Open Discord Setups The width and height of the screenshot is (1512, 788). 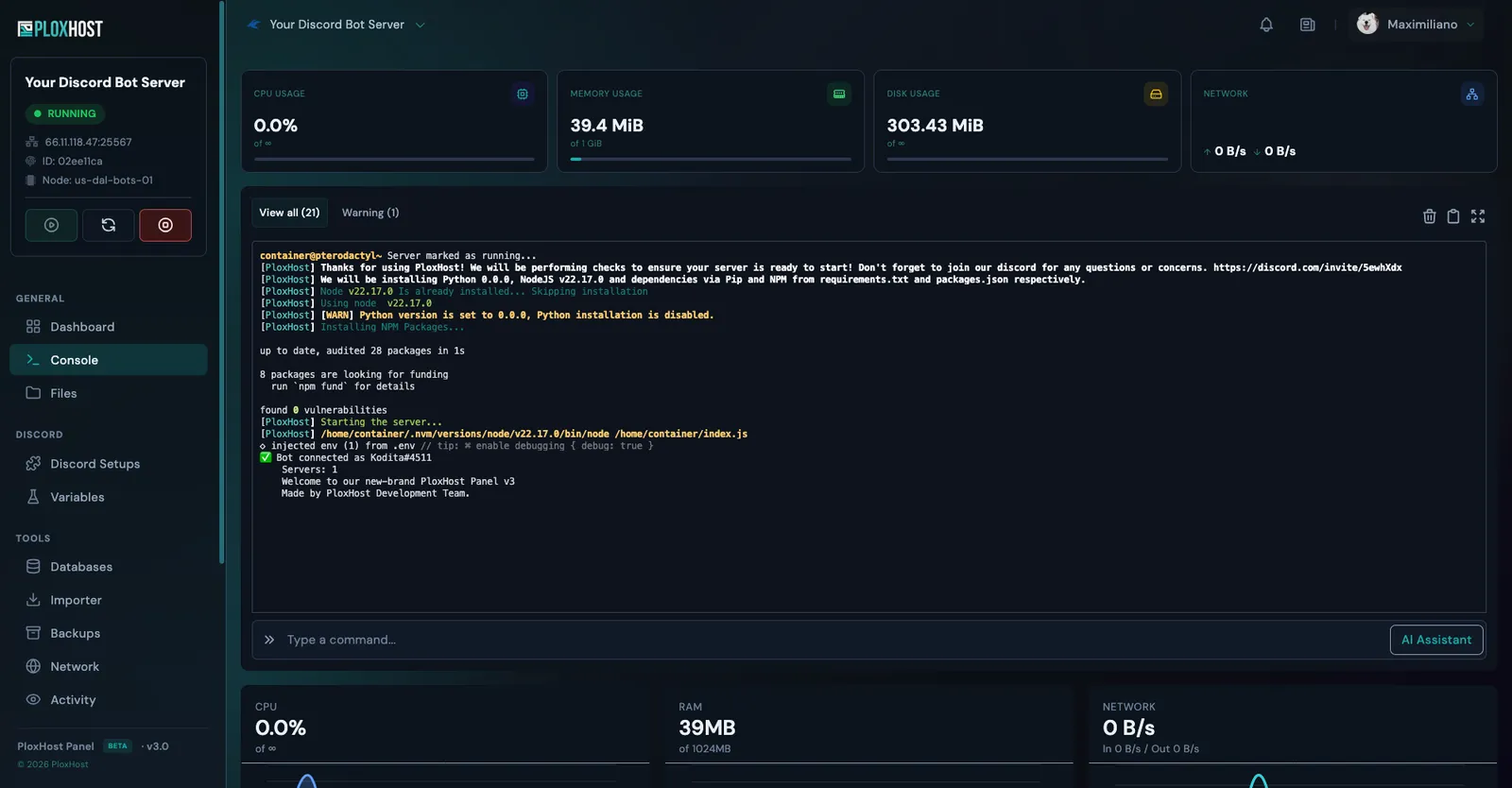coord(109,464)
